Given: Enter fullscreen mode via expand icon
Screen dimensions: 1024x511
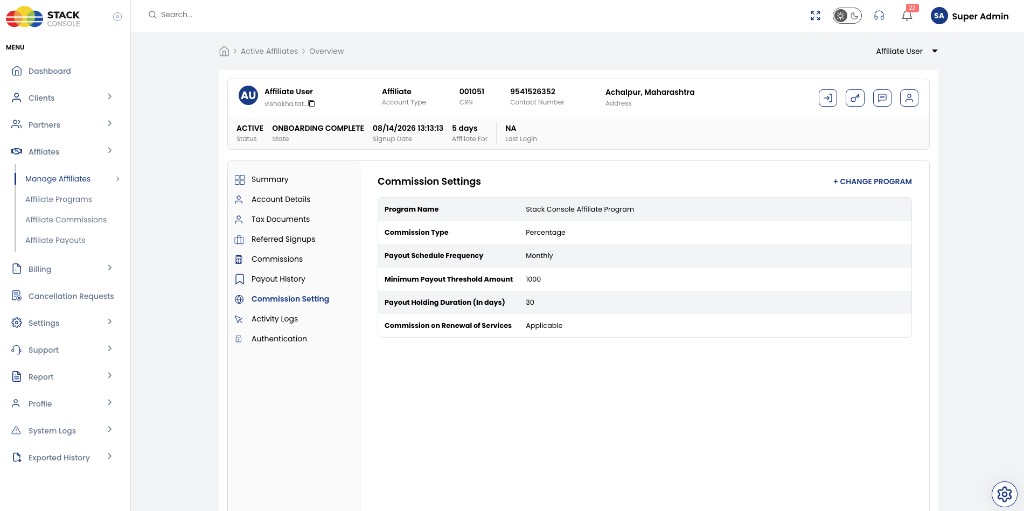Looking at the screenshot, I should click(x=815, y=16).
